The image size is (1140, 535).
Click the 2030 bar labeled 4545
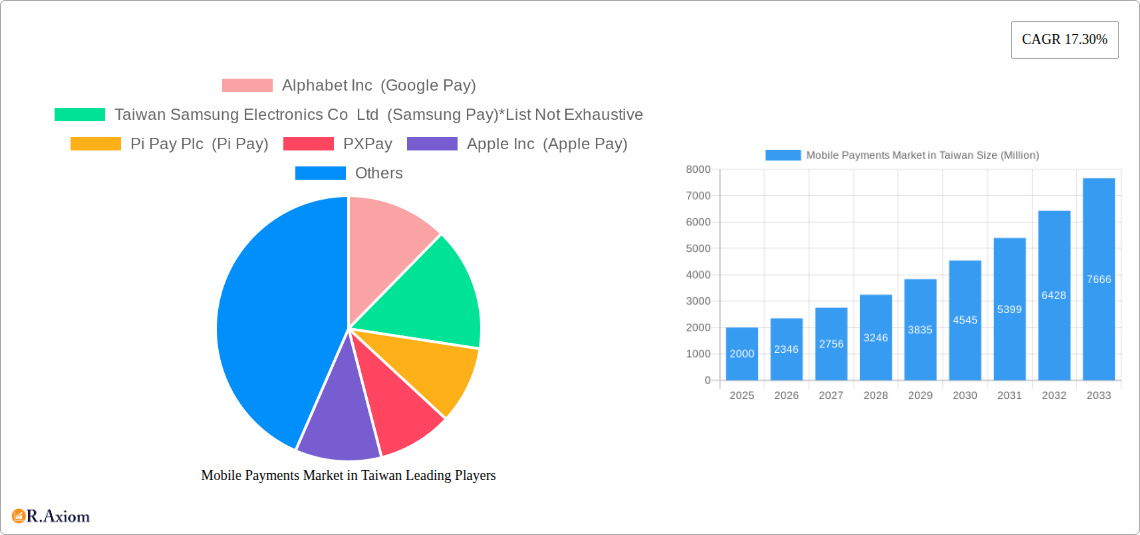click(x=965, y=321)
